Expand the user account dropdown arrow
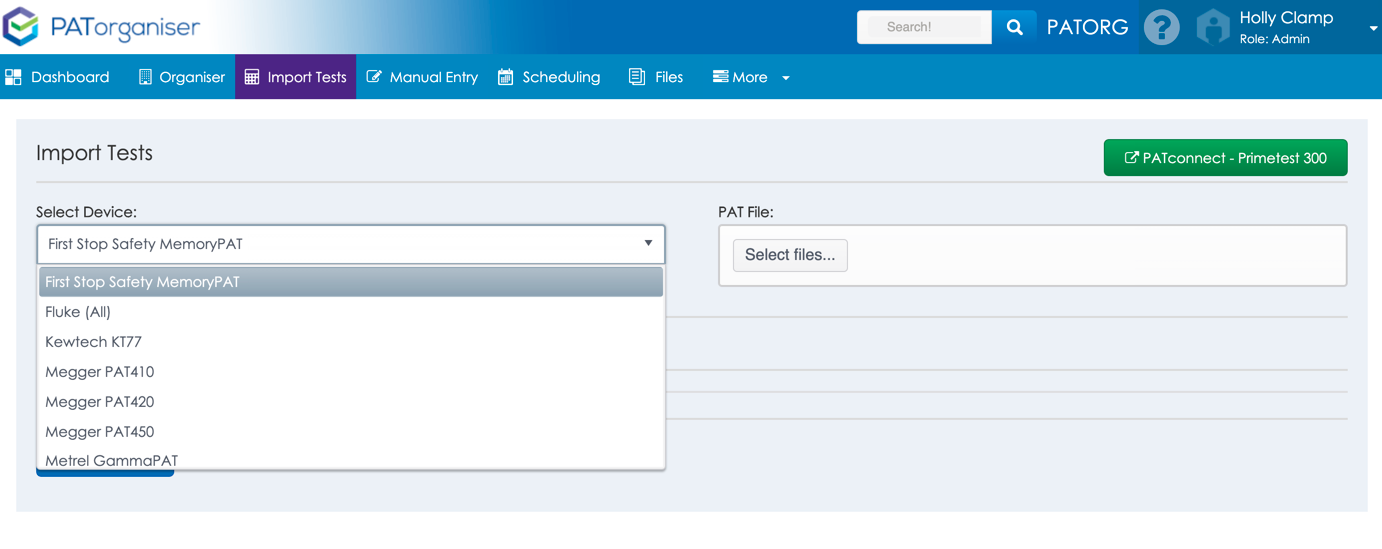The width and height of the screenshot is (1382, 549). (1373, 28)
